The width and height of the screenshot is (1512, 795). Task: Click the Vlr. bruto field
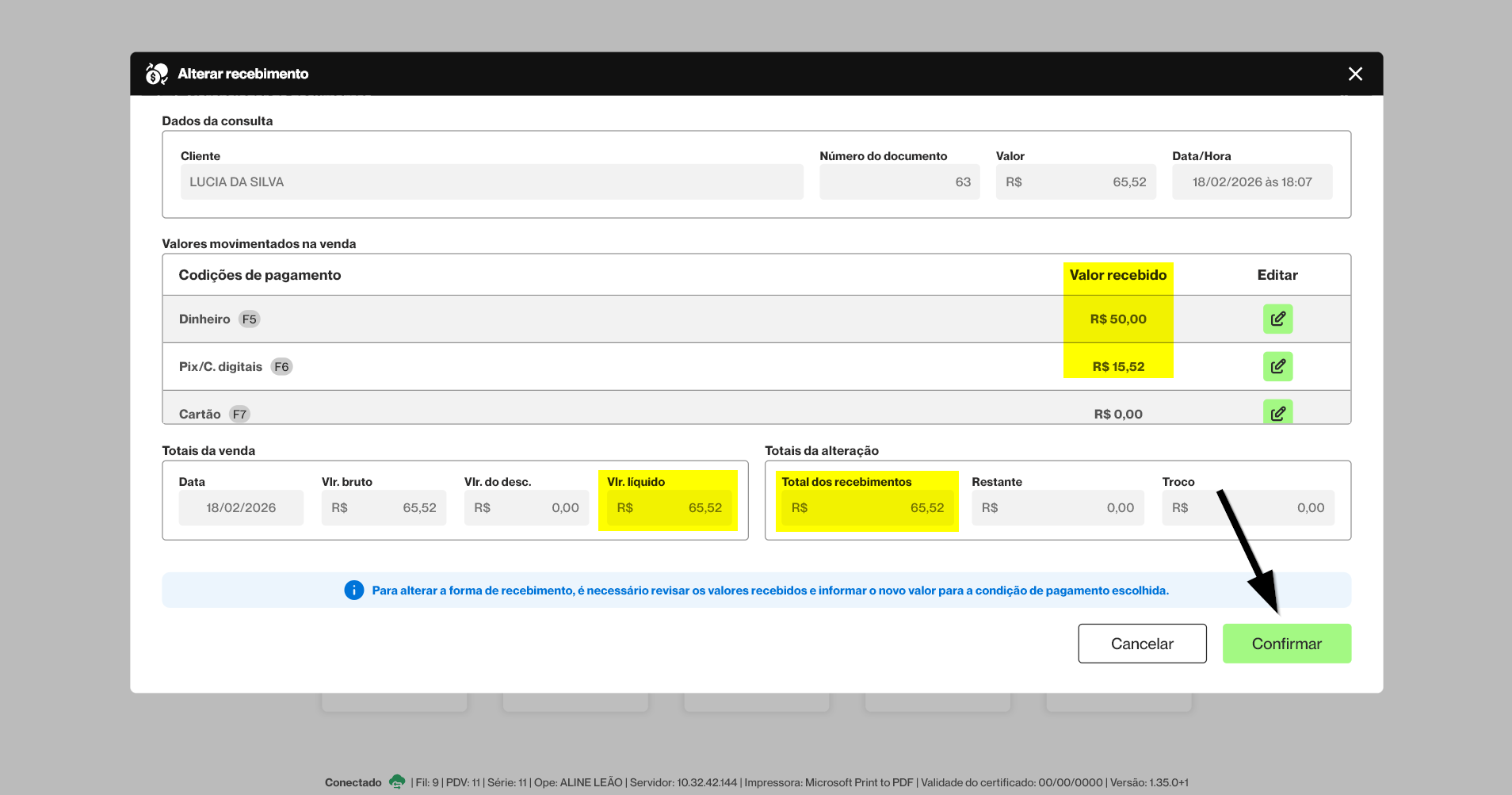[384, 507]
